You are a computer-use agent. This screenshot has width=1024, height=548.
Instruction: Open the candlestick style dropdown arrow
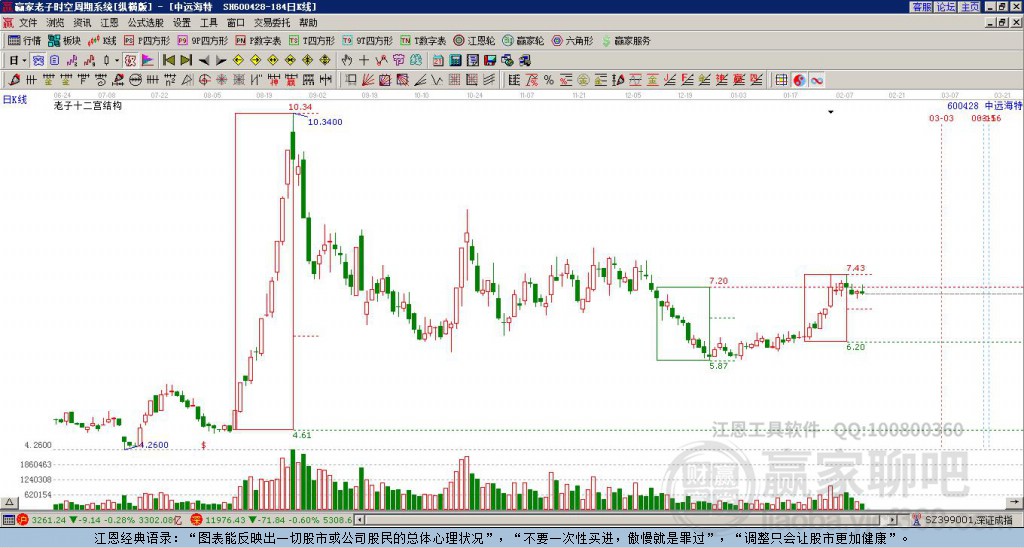point(116,60)
